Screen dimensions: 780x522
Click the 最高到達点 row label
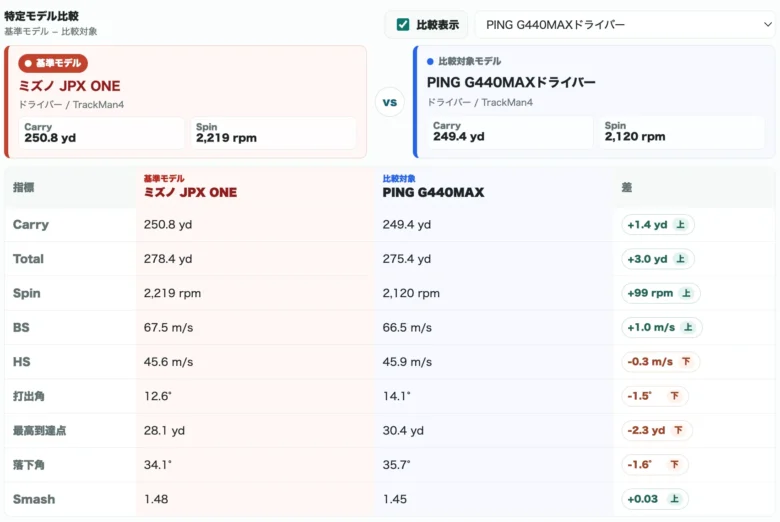click(39, 430)
